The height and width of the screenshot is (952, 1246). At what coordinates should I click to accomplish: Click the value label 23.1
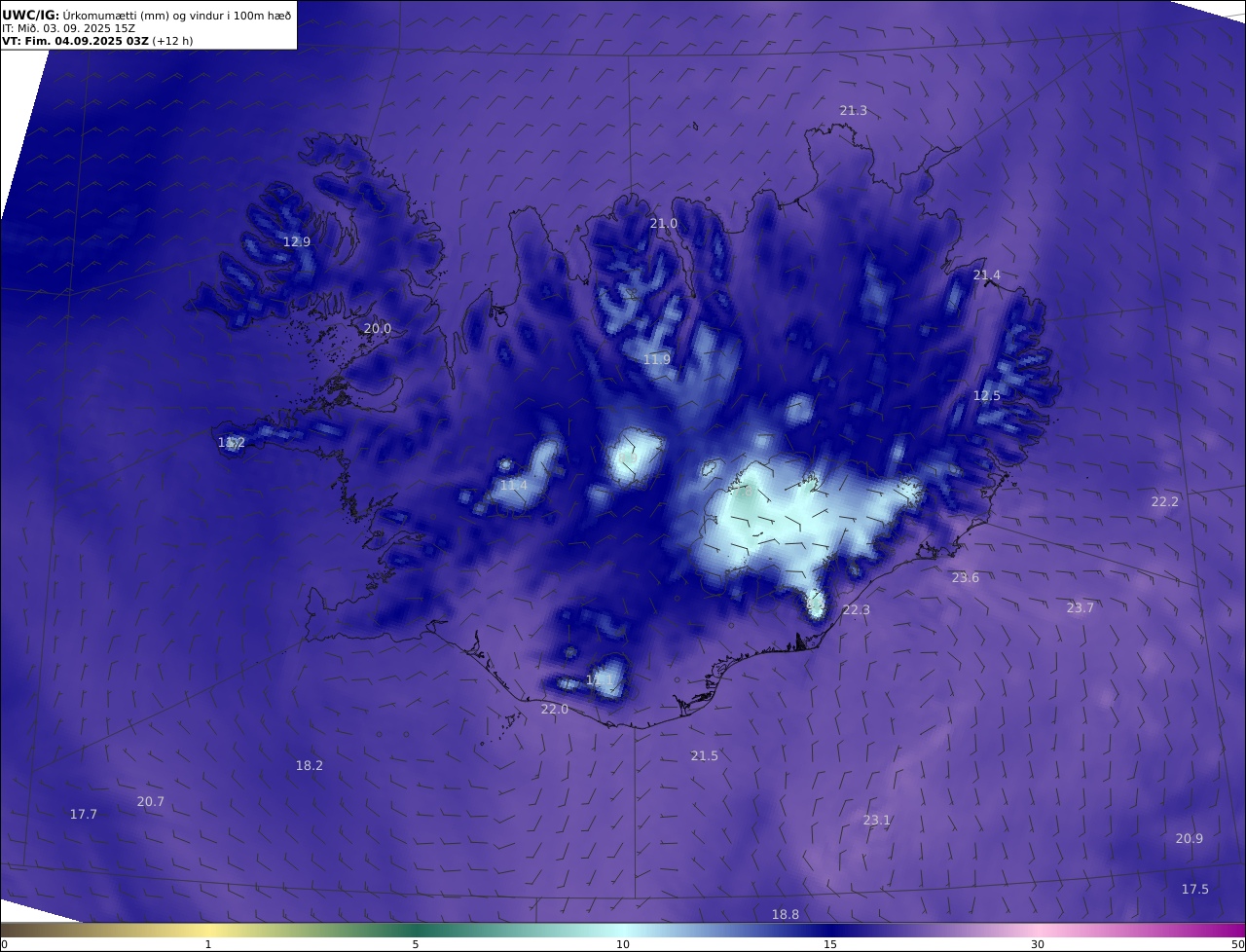(x=877, y=821)
